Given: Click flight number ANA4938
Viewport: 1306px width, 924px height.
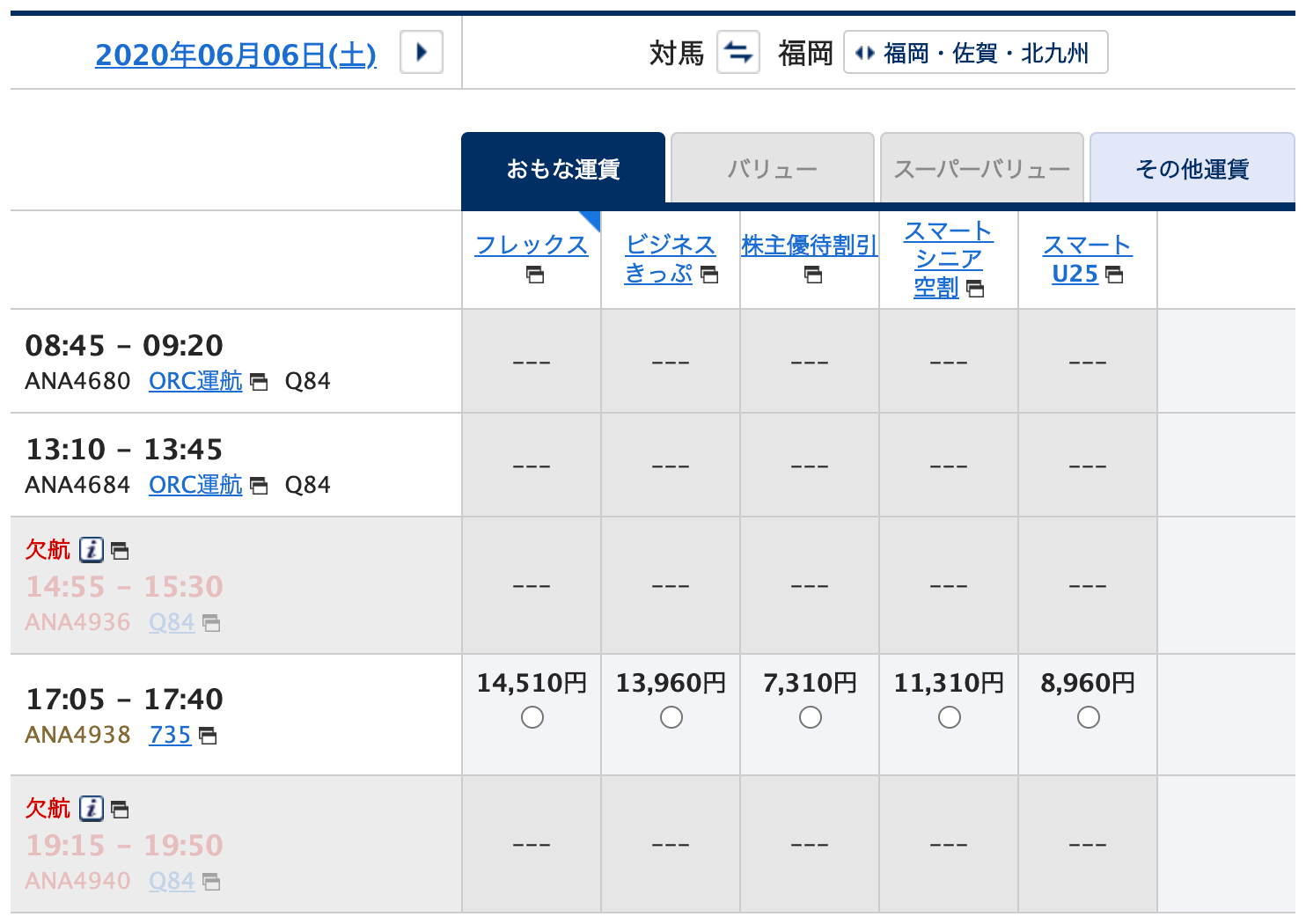Looking at the screenshot, I should click(x=77, y=735).
